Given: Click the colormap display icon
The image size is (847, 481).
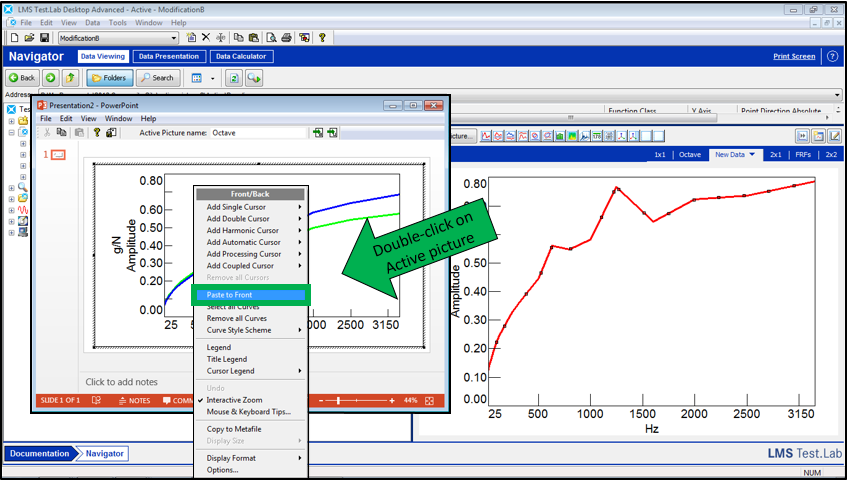Looking at the screenshot, I should click(x=573, y=136).
